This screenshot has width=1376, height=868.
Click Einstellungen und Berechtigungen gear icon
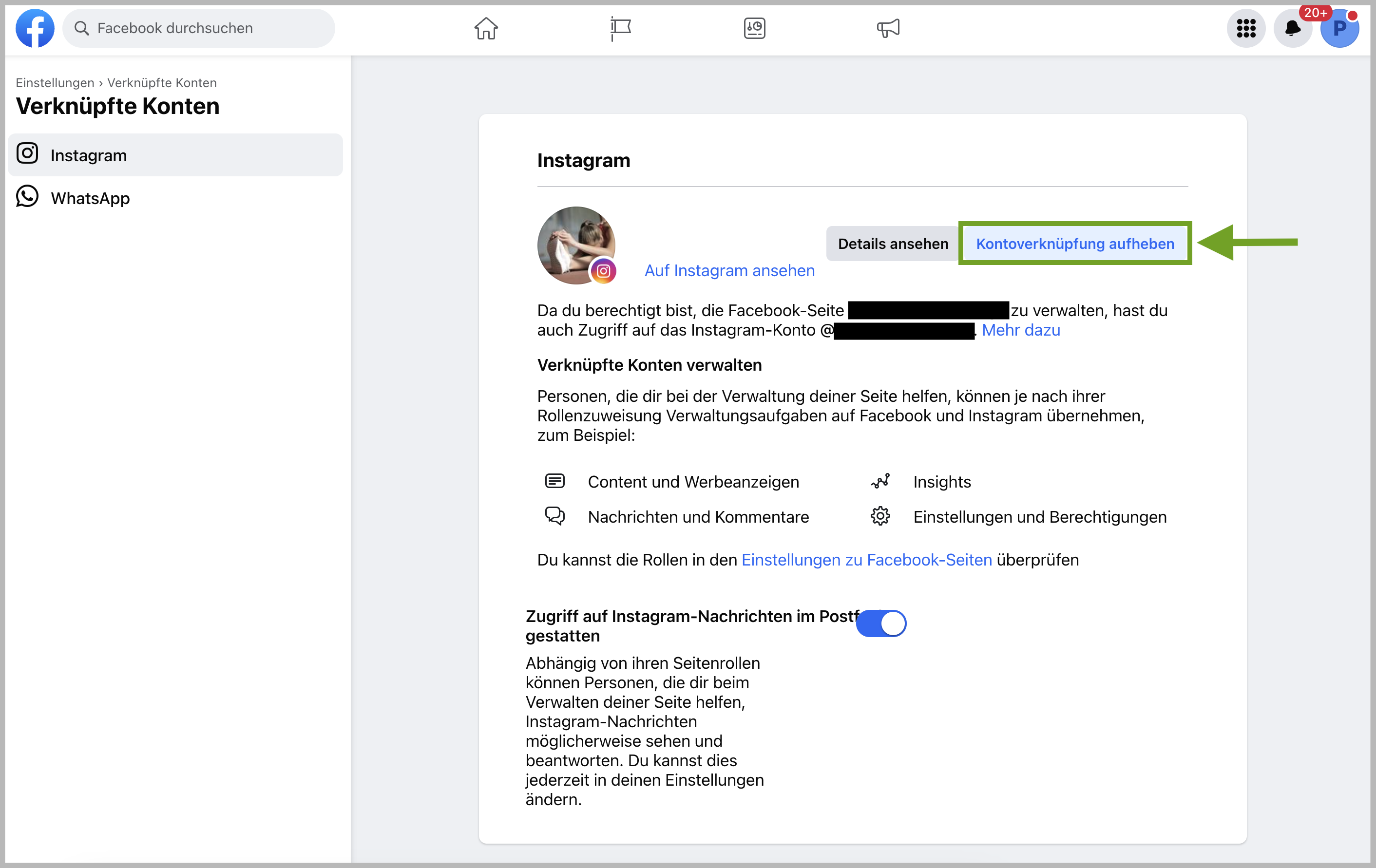[880, 516]
